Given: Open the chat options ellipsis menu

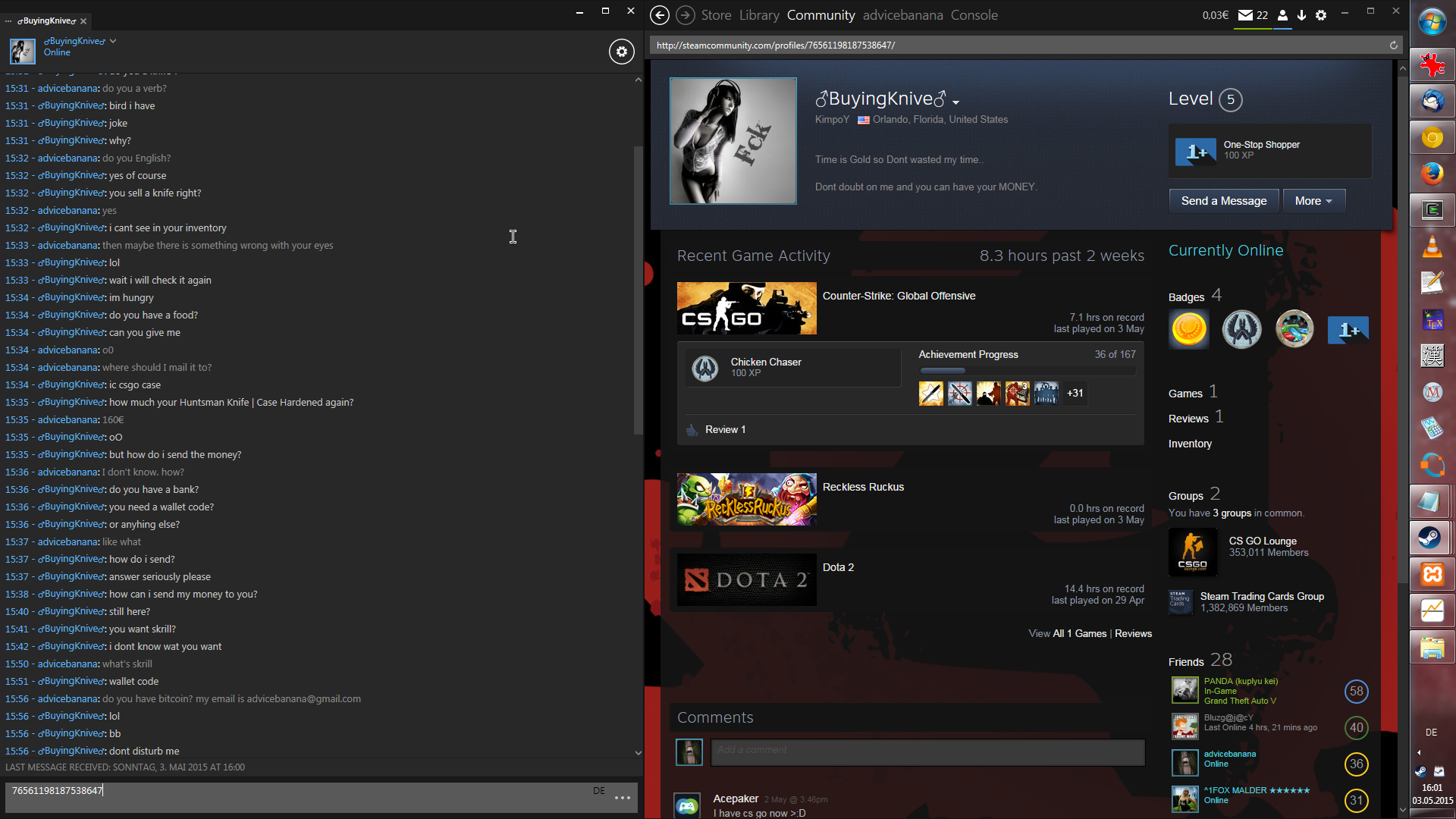Looking at the screenshot, I should 623,798.
